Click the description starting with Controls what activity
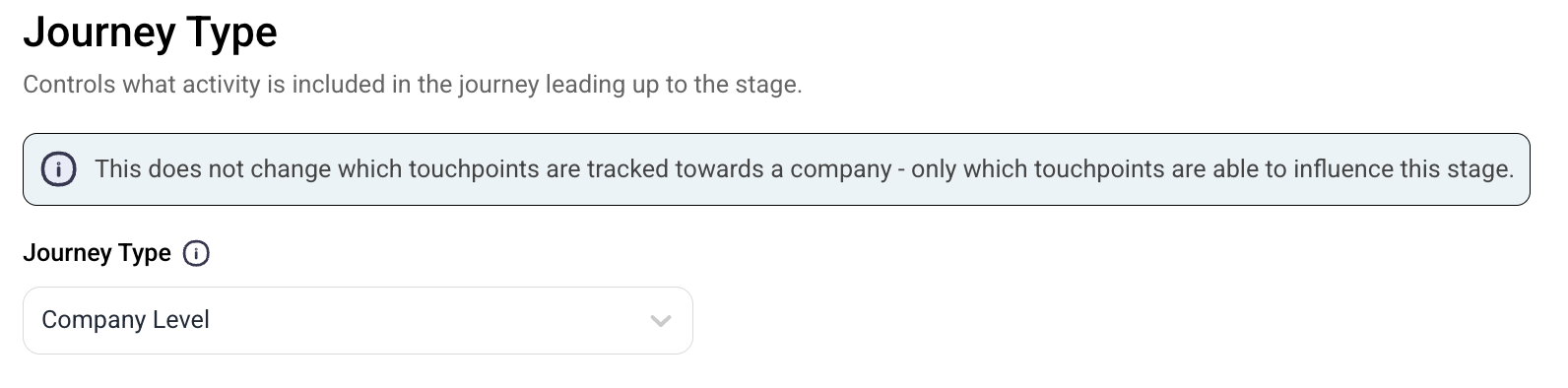The width and height of the screenshot is (1568, 388). coord(413,85)
